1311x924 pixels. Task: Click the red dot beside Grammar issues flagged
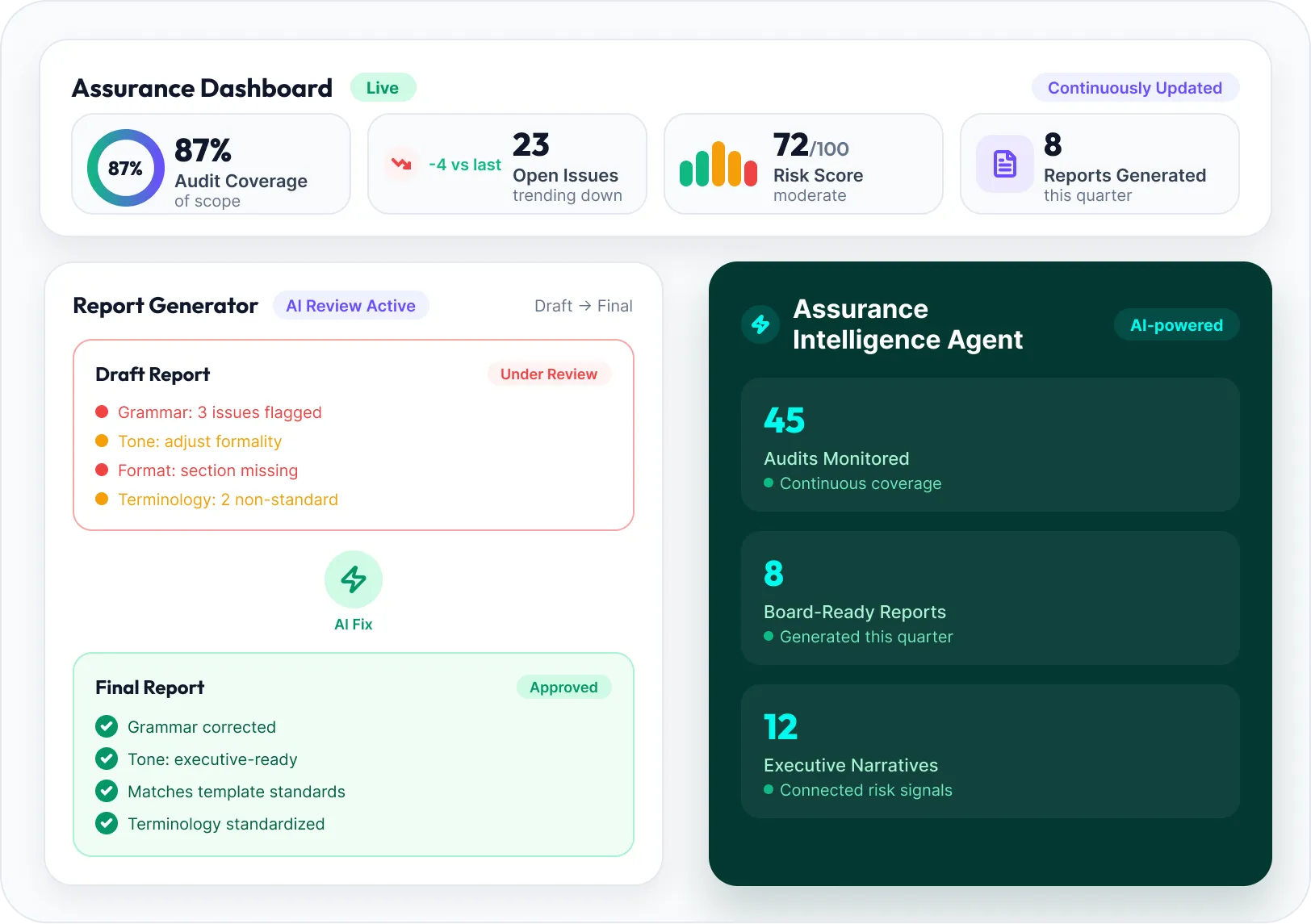(102, 412)
